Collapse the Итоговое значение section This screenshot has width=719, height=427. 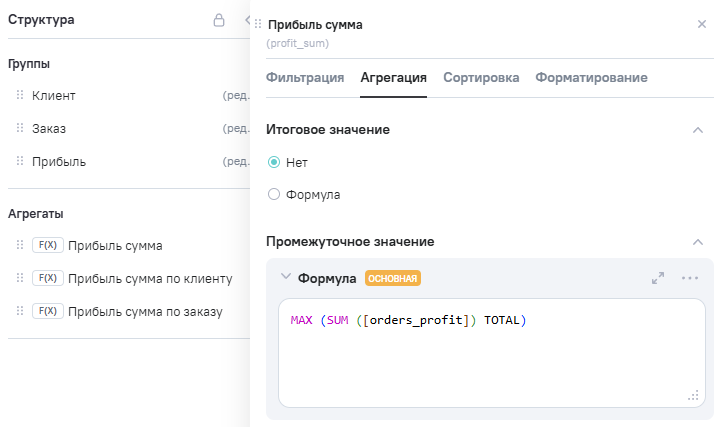click(697, 130)
